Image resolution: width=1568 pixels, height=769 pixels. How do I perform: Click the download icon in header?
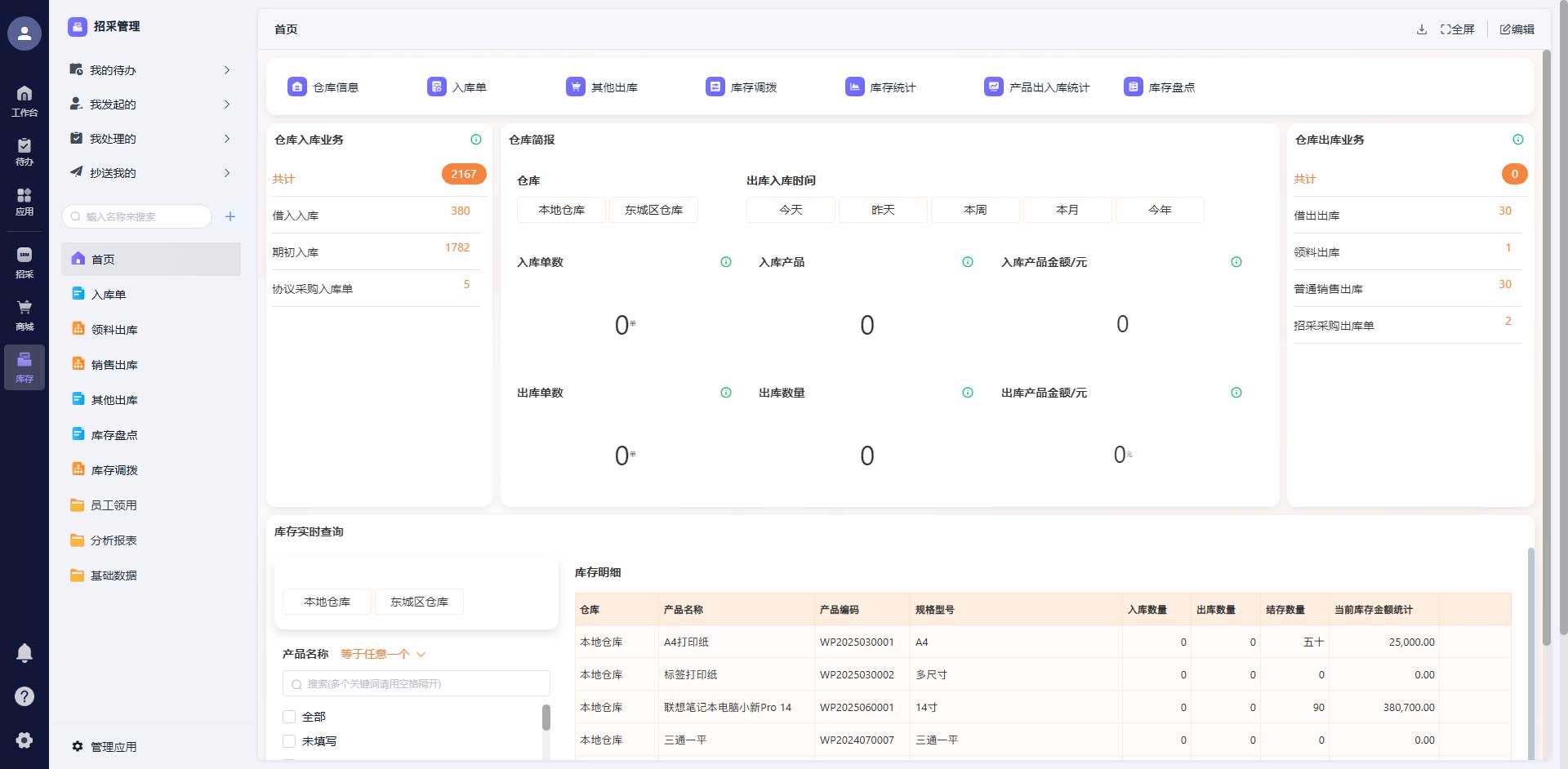pyautogui.click(x=1422, y=29)
